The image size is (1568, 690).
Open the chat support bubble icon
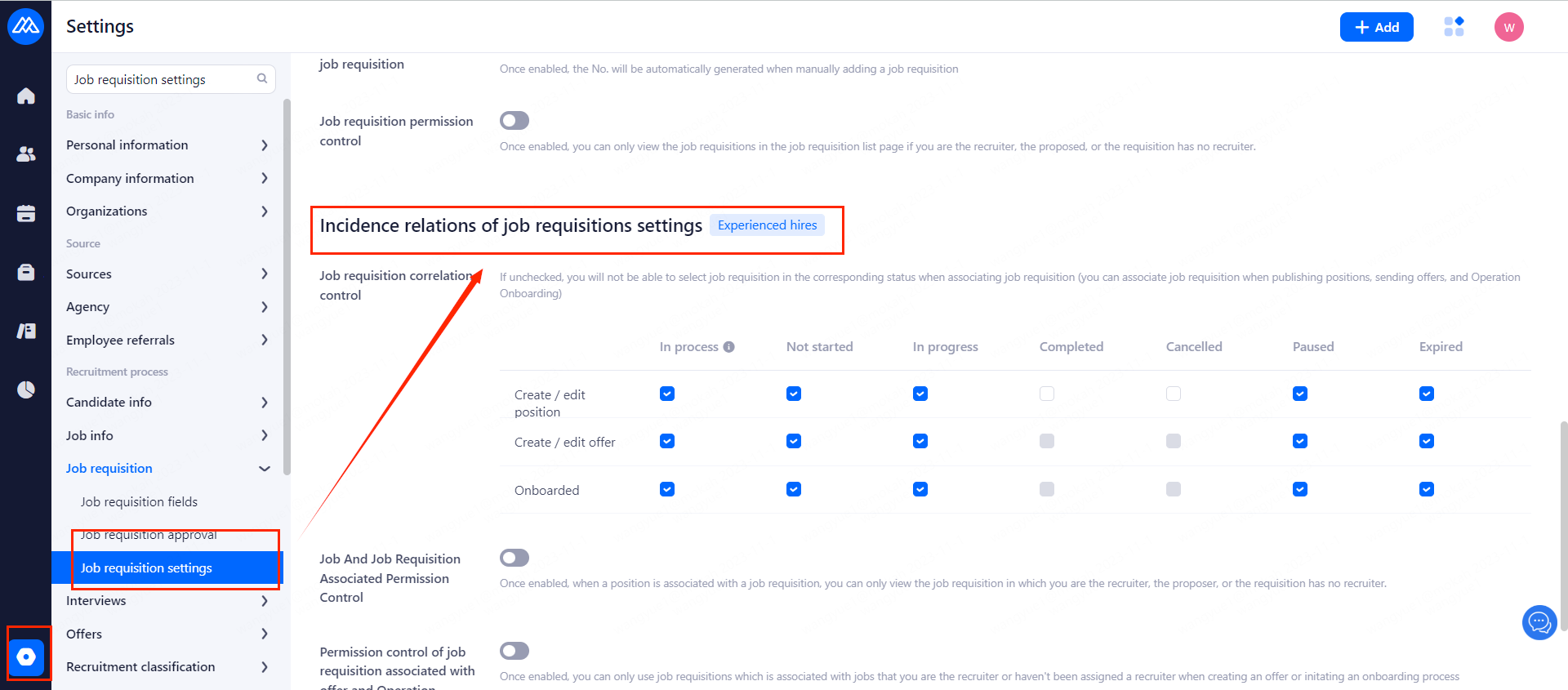click(1539, 623)
